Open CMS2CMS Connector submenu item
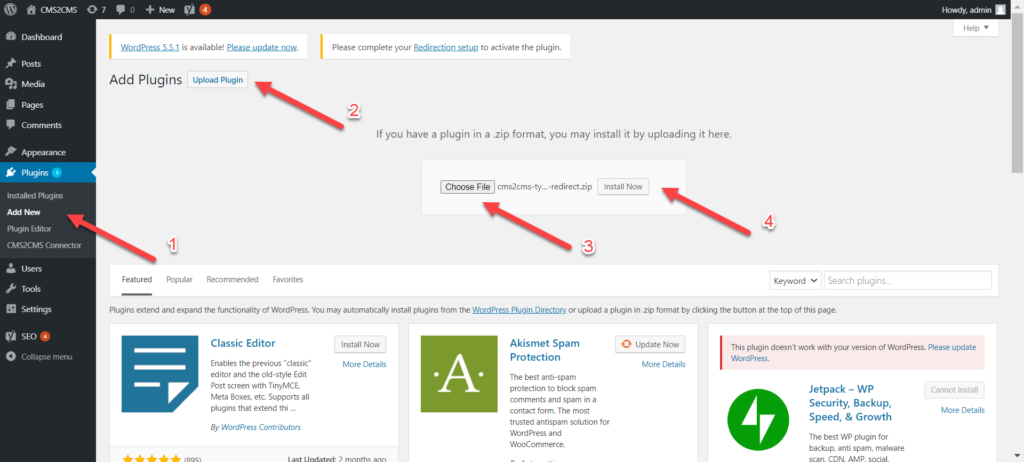This screenshot has width=1024, height=462. pos(44,245)
